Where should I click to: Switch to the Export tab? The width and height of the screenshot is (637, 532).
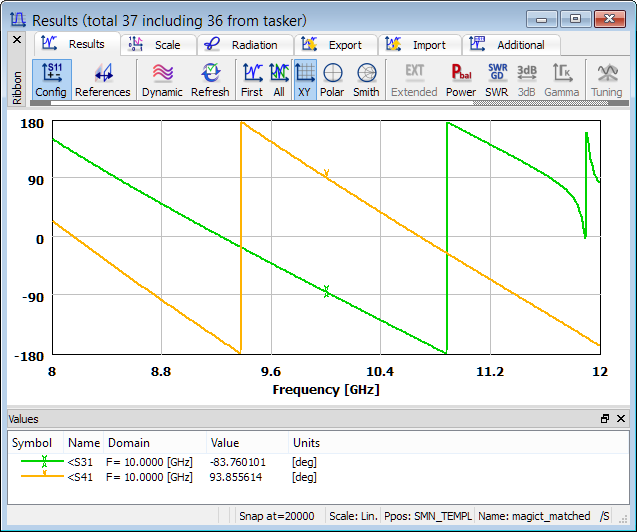click(x=335, y=45)
